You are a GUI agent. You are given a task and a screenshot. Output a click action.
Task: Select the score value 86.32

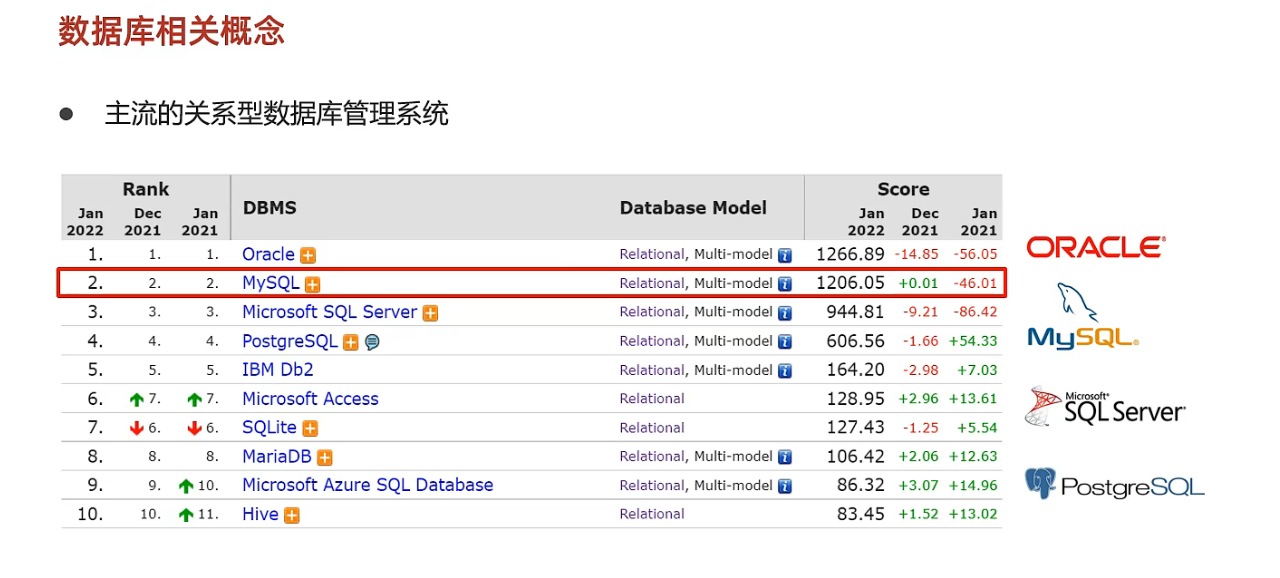pos(860,485)
